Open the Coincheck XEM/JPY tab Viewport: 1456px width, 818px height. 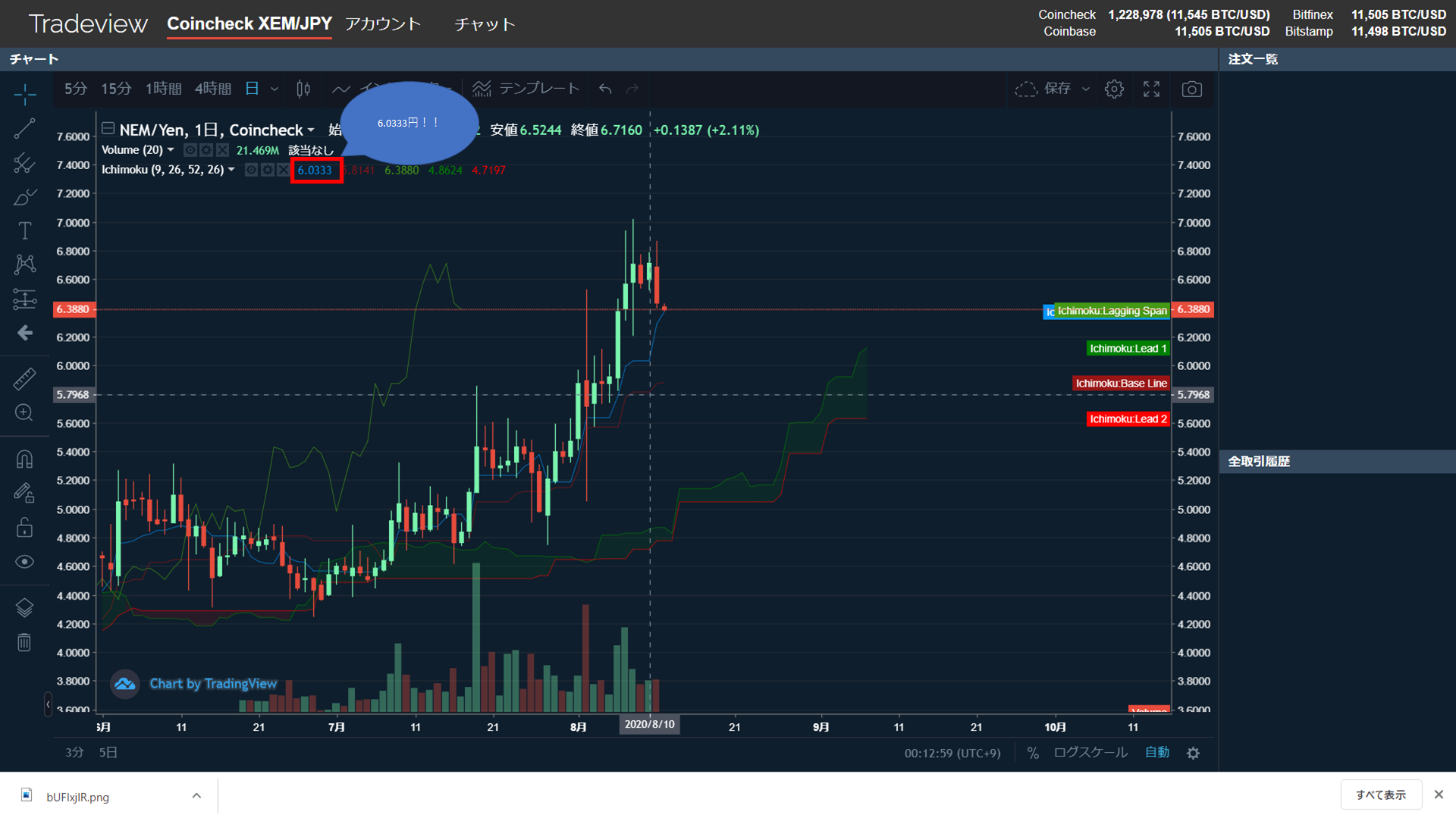[x=249, y=24]
